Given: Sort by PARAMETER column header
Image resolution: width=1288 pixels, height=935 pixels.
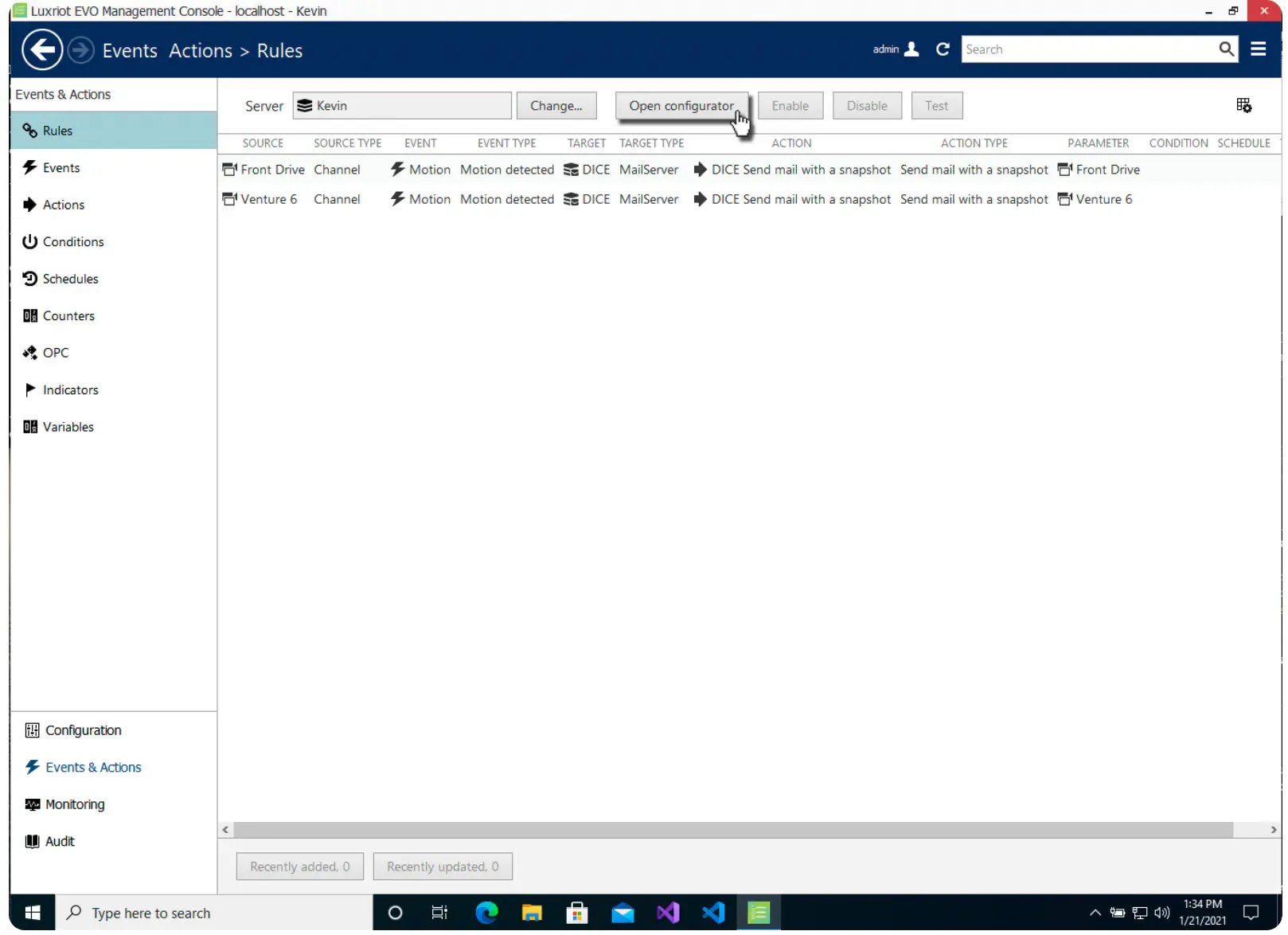Looking at the screenshot, I should tap(1098, 143).
